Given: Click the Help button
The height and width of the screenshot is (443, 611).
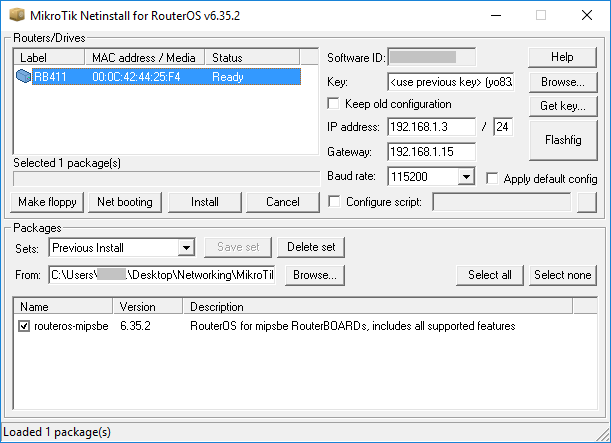Looking at the screenshot, I should (562, 57).
